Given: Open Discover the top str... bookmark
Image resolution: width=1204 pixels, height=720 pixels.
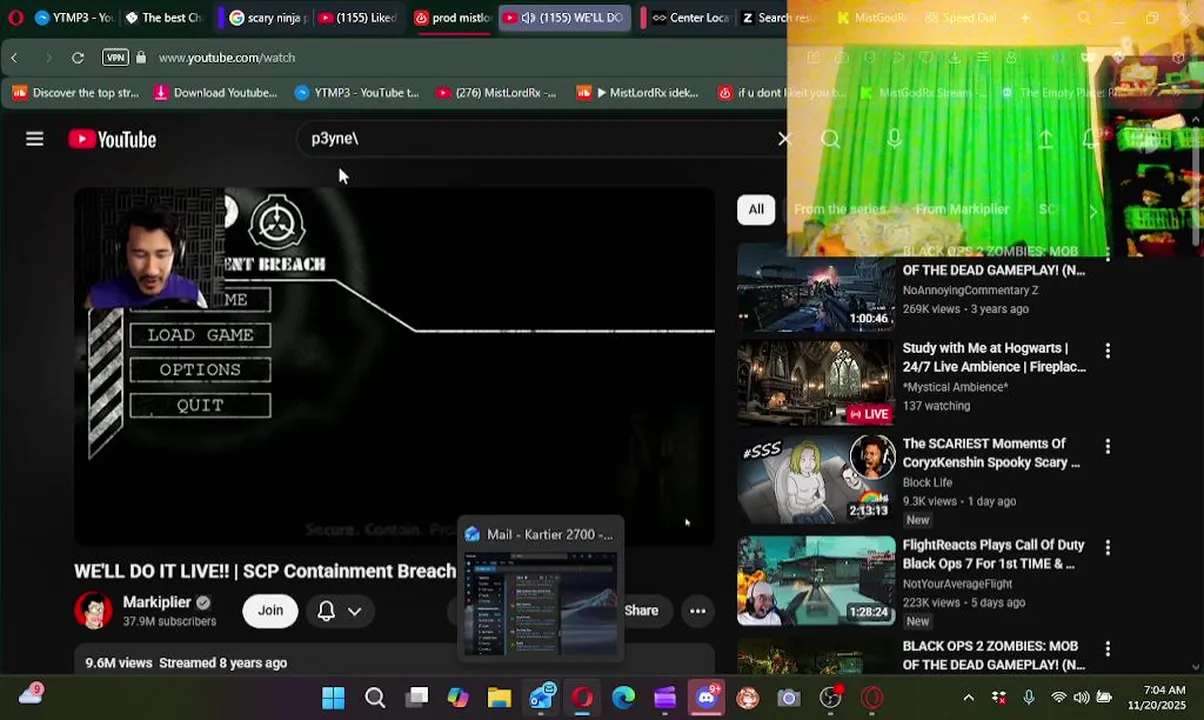Looking at the screenshot, I should point(76,93).
